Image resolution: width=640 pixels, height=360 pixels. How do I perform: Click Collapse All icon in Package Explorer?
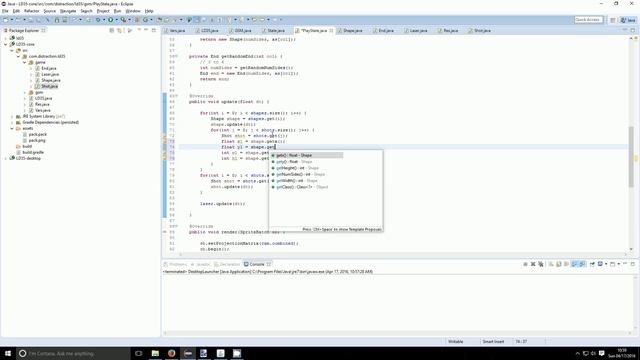(112, 30)
